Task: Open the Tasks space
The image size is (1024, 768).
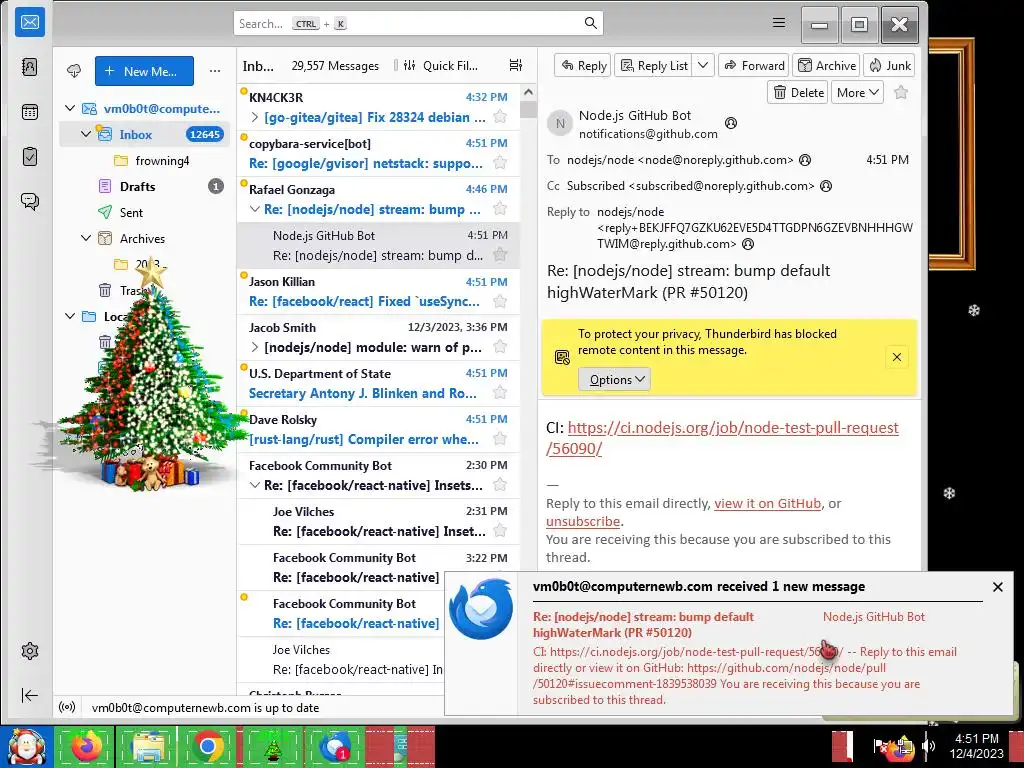Action: pos(30,156)
